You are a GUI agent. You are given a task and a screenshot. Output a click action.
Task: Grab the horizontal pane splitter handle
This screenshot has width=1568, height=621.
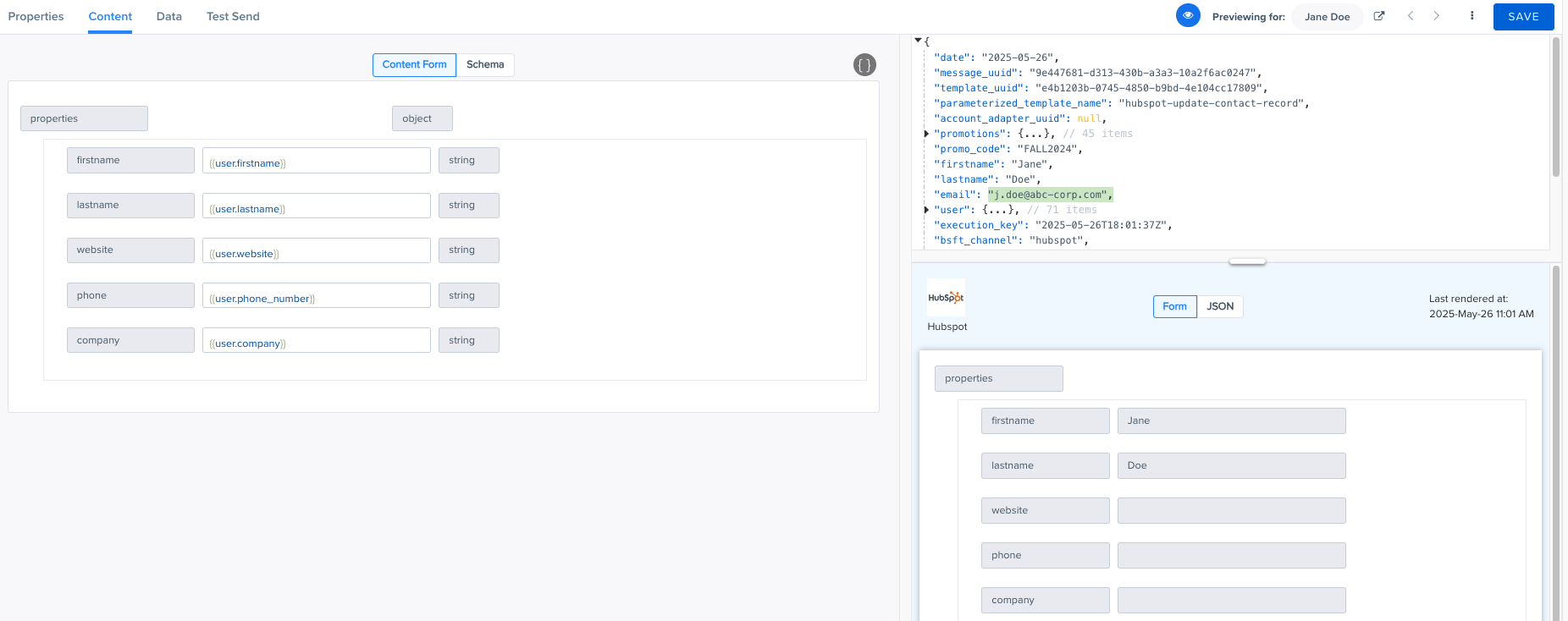pyautogui.click(x=1247, y=261)
